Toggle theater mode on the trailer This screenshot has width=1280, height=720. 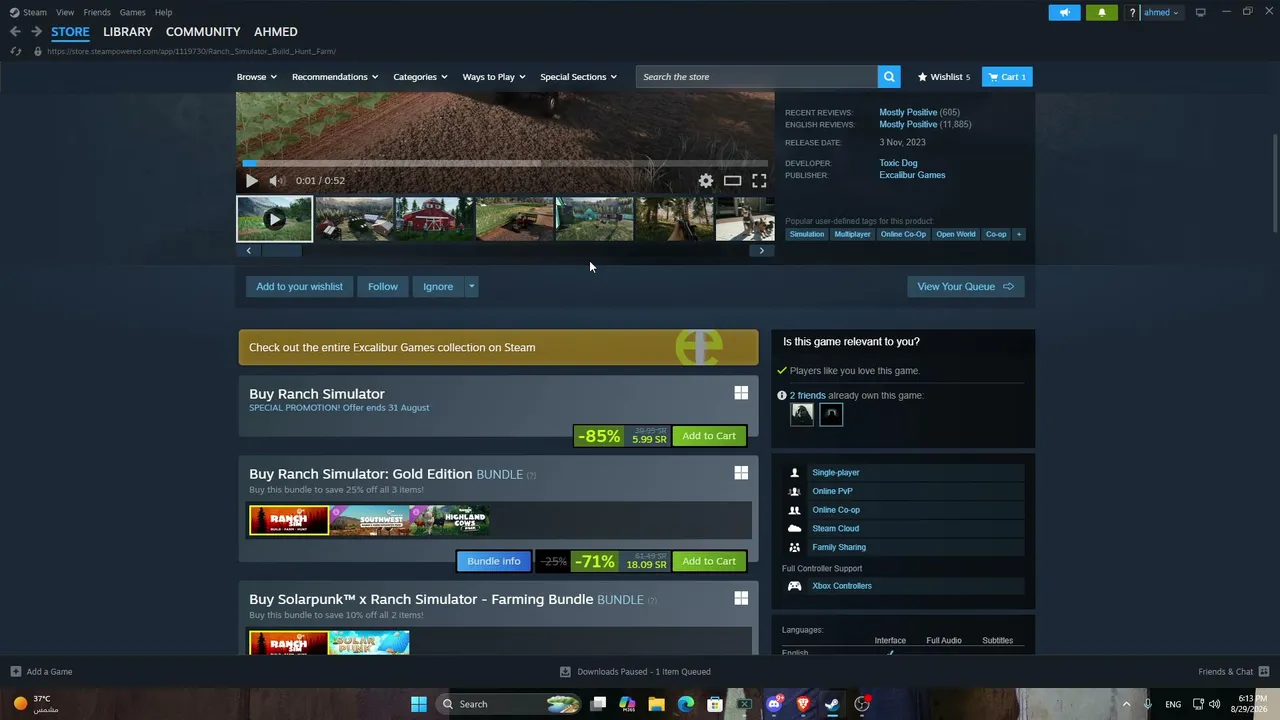click(733, 181)
